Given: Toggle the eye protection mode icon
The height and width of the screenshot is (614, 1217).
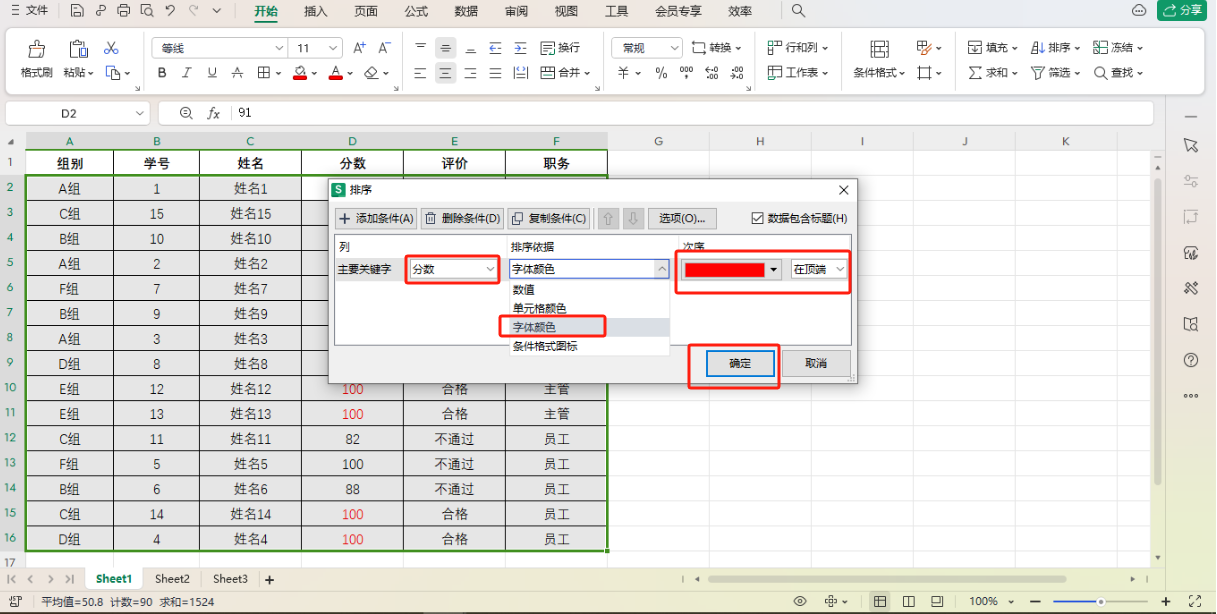Looking at the screenshot, I should point(799,601).
